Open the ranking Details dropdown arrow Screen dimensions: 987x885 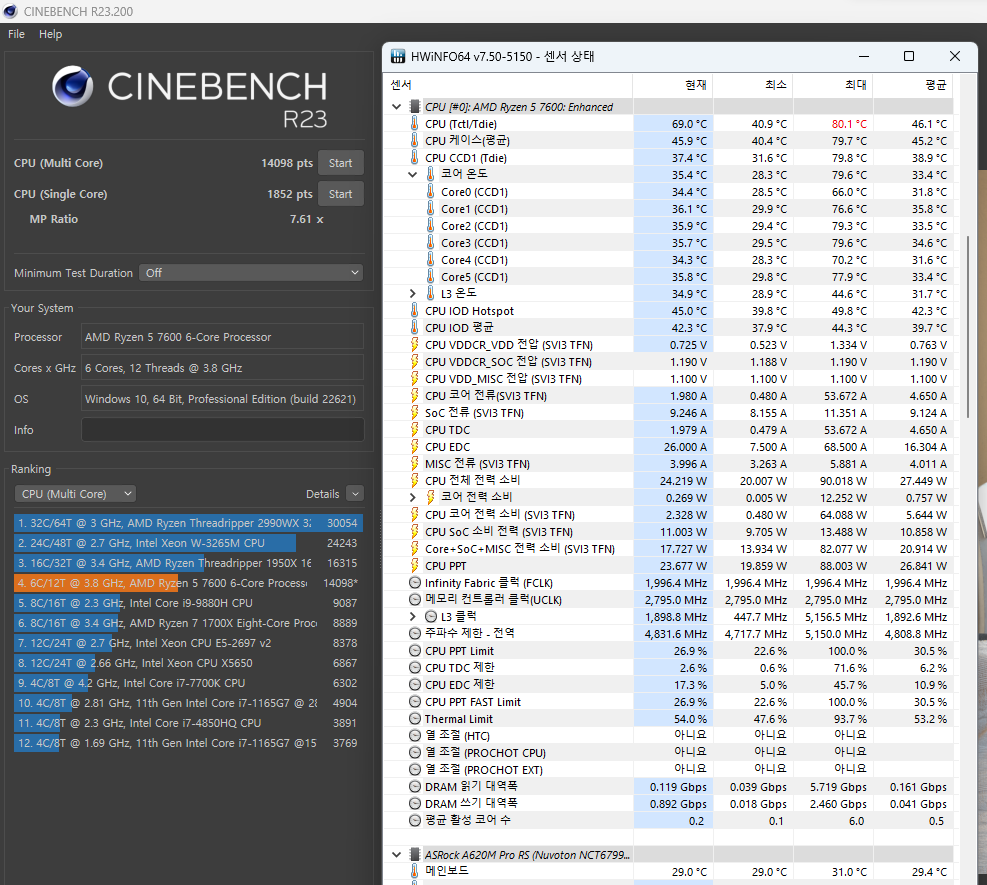[x=355, y=494]
